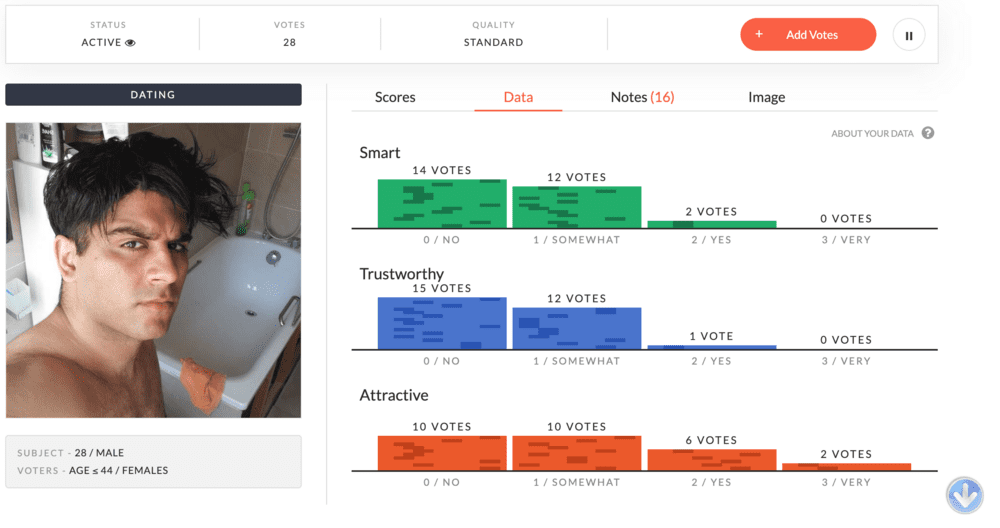Click the profile photo thumbnail
1000x528 pixels.
[x=153, y=270]
